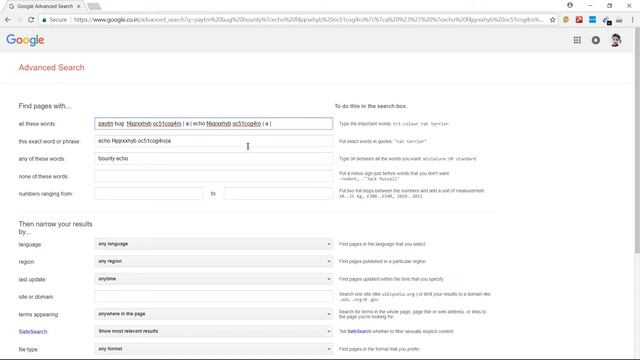The height and width of the screenshot is (360, 640).
Task: Open the SafeSearch label link
Action: tap(33, 332)
